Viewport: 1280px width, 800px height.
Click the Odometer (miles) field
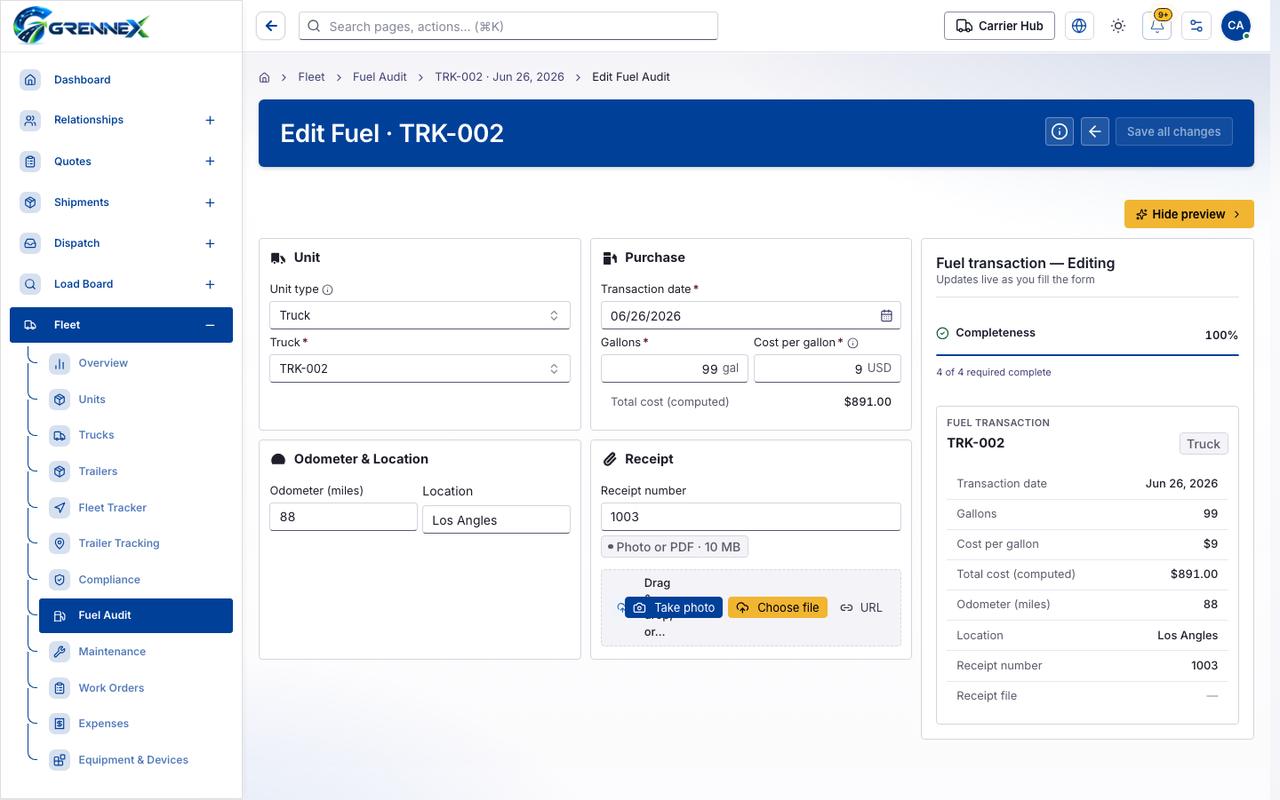tap(343, 517)
